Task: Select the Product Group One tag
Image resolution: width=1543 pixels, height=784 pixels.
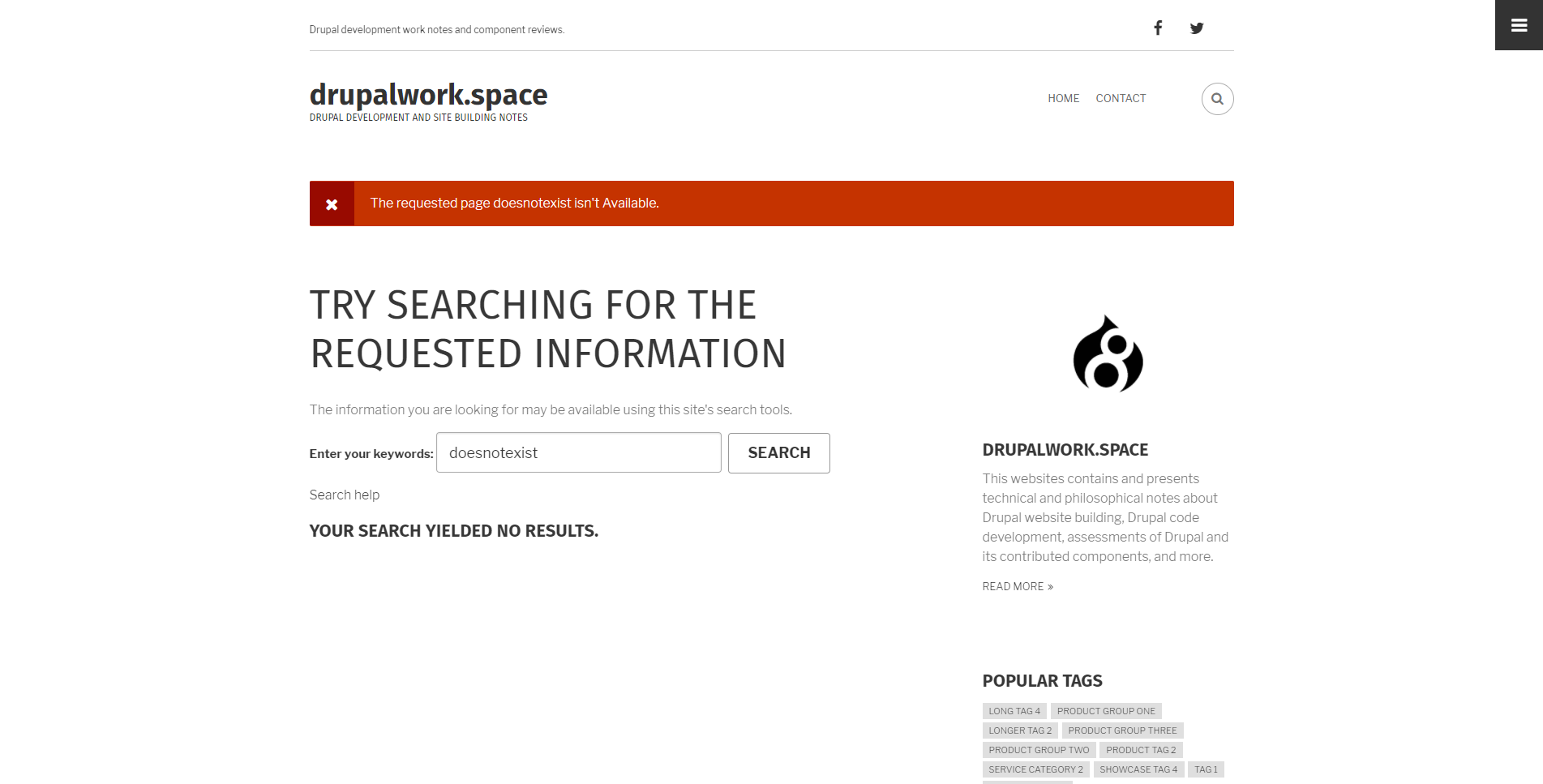Action: point(1106,711)
